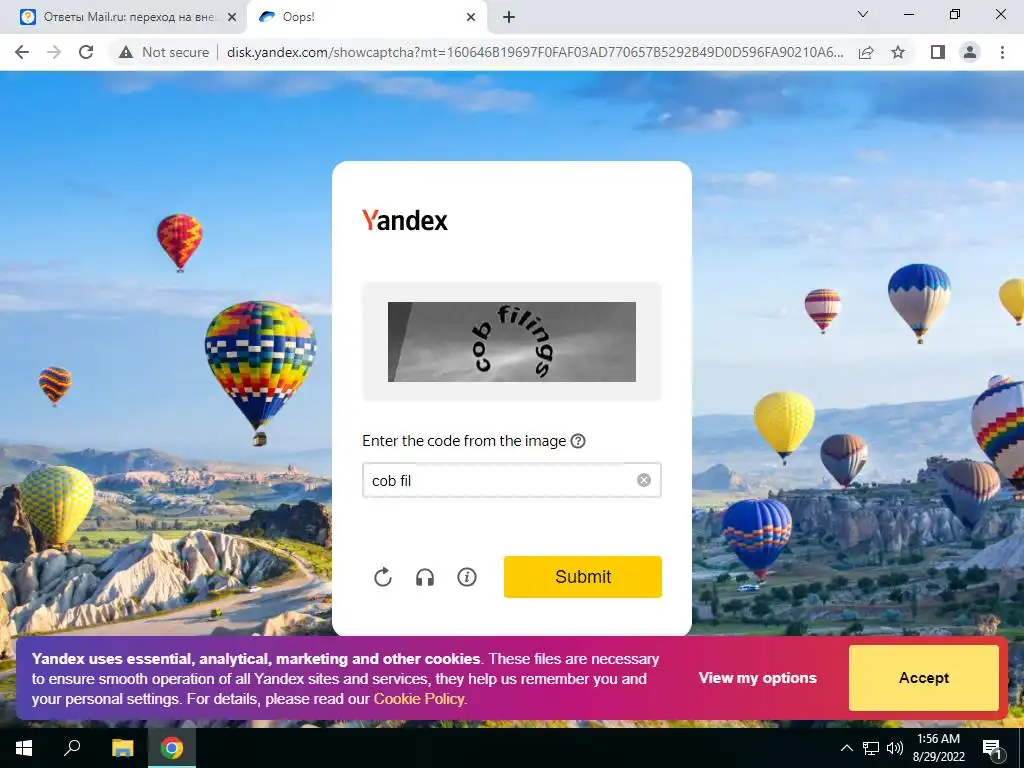The width and height of the screenshot is (1024, 768).
Task: Click View my options for cookies
Action: point(758,678)
